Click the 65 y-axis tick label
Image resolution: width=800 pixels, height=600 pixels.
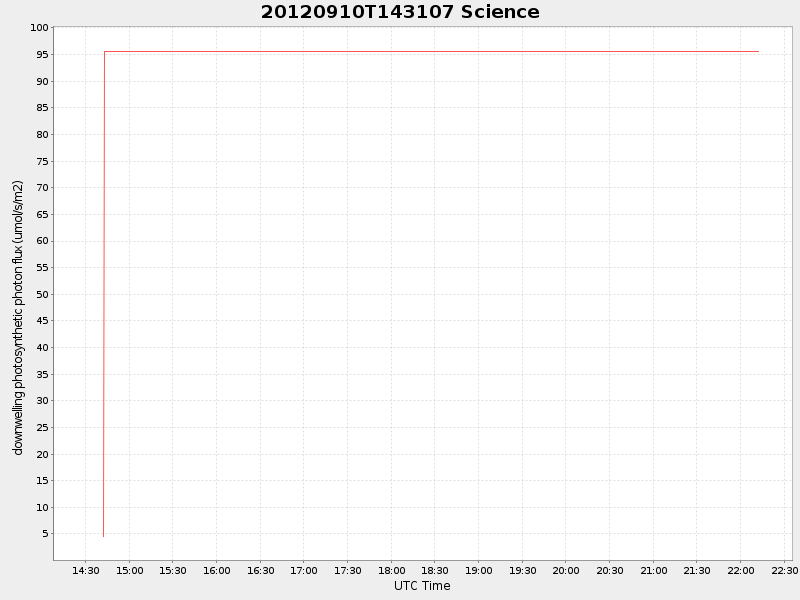(x=42, y=215)
